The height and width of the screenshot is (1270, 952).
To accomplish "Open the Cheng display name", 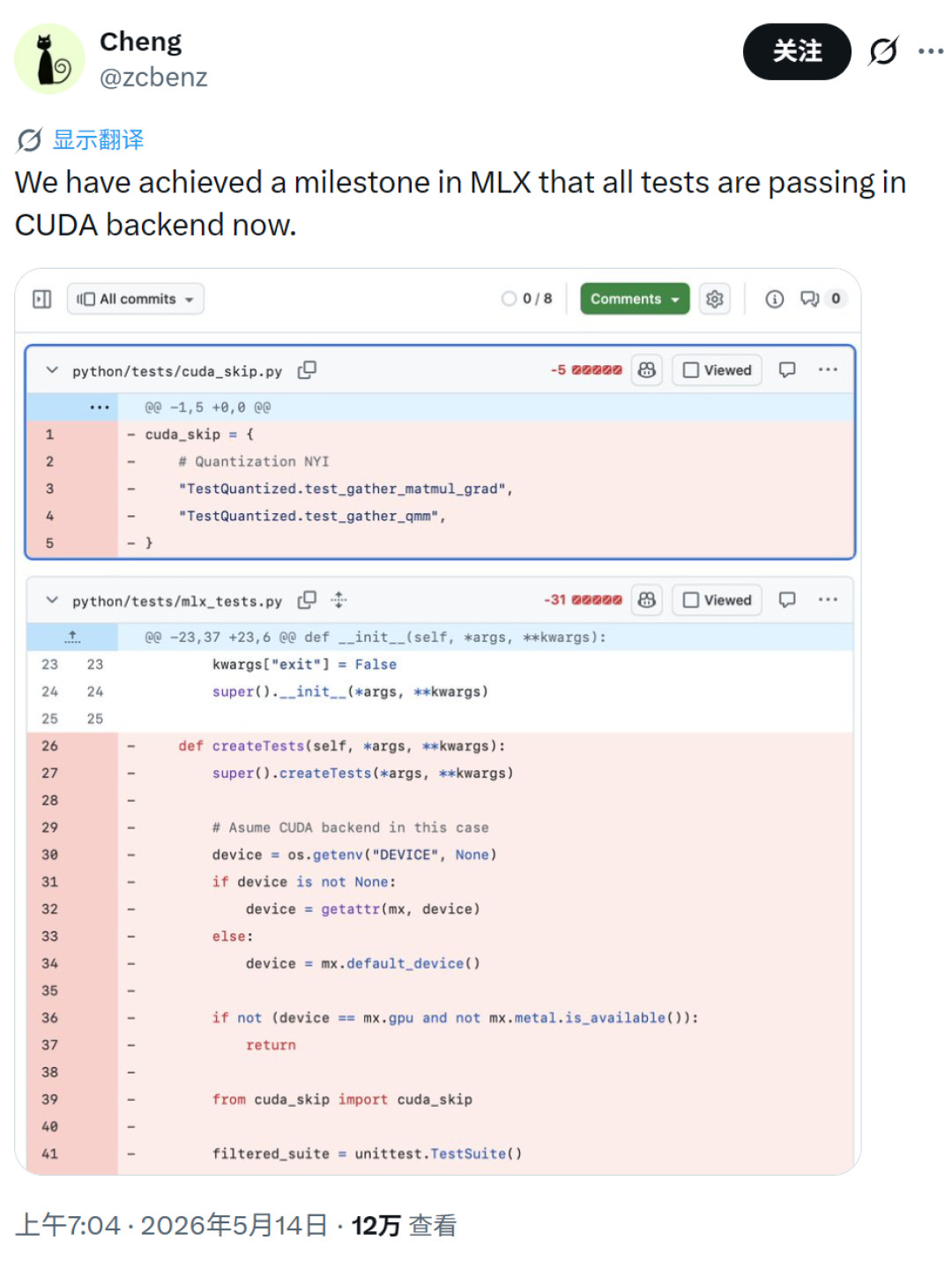I will tap(140, 41).
